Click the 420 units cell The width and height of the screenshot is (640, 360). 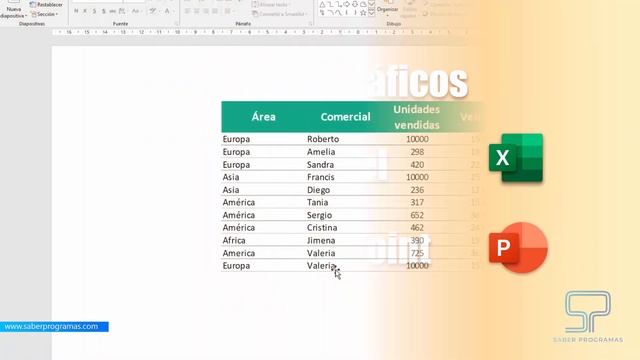(x=417, y=164)
